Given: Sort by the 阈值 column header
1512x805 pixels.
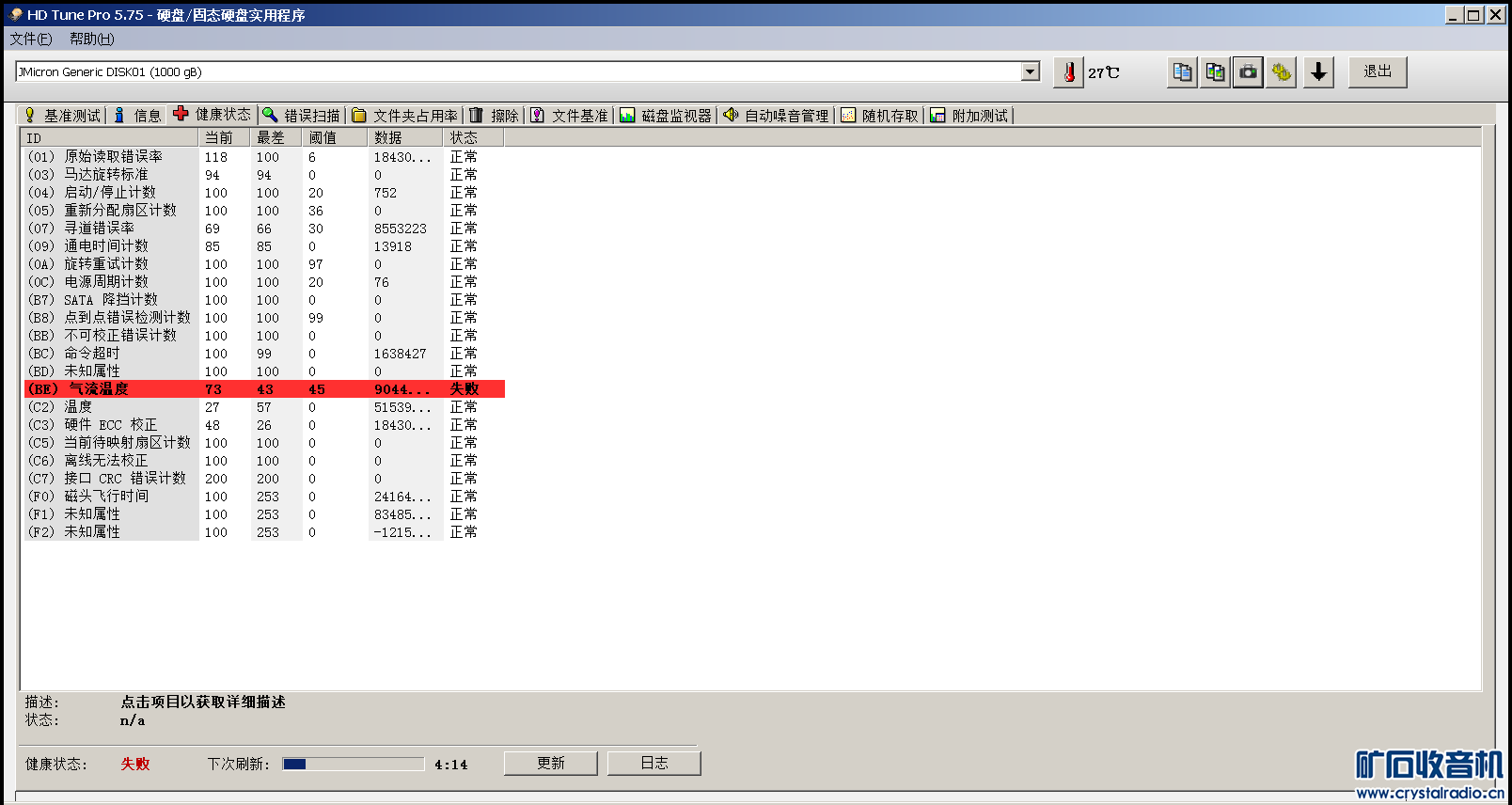Looking at the screenshot, I should coord(335,138).
